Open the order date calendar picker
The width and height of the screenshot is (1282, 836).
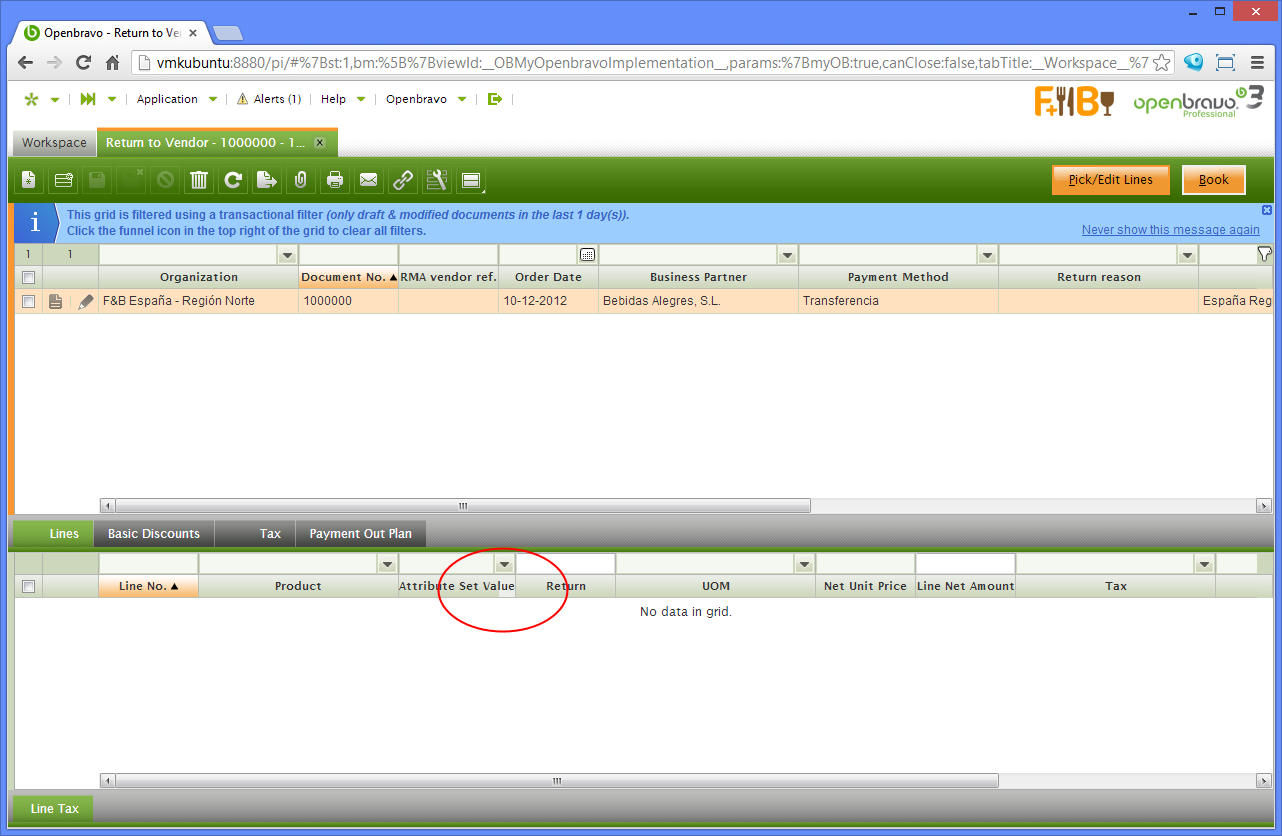tap(587, 255)
